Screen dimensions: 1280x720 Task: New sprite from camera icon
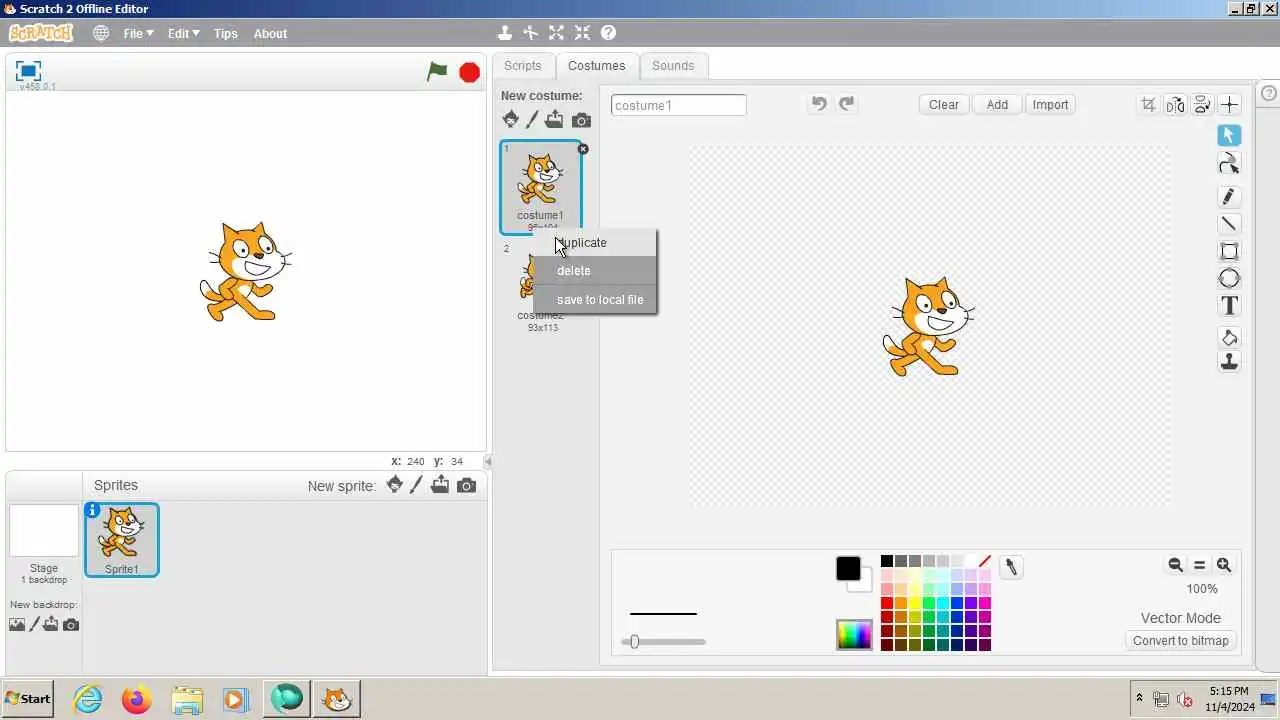pos(466,485)
